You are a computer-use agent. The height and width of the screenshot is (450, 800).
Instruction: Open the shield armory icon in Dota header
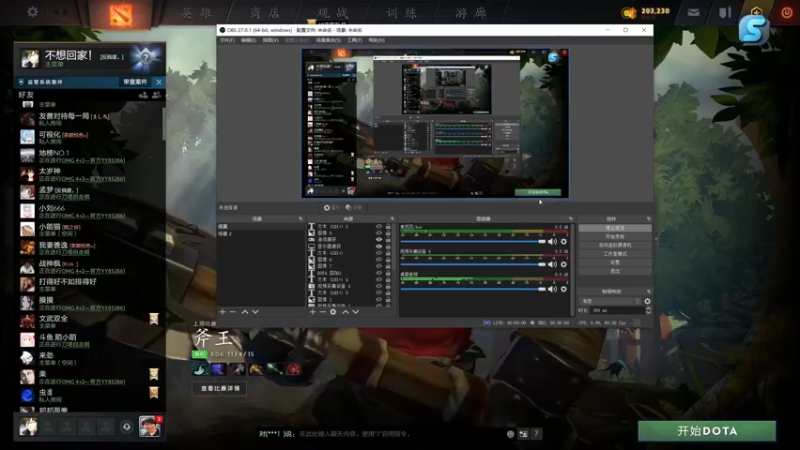tap(725, 12)
